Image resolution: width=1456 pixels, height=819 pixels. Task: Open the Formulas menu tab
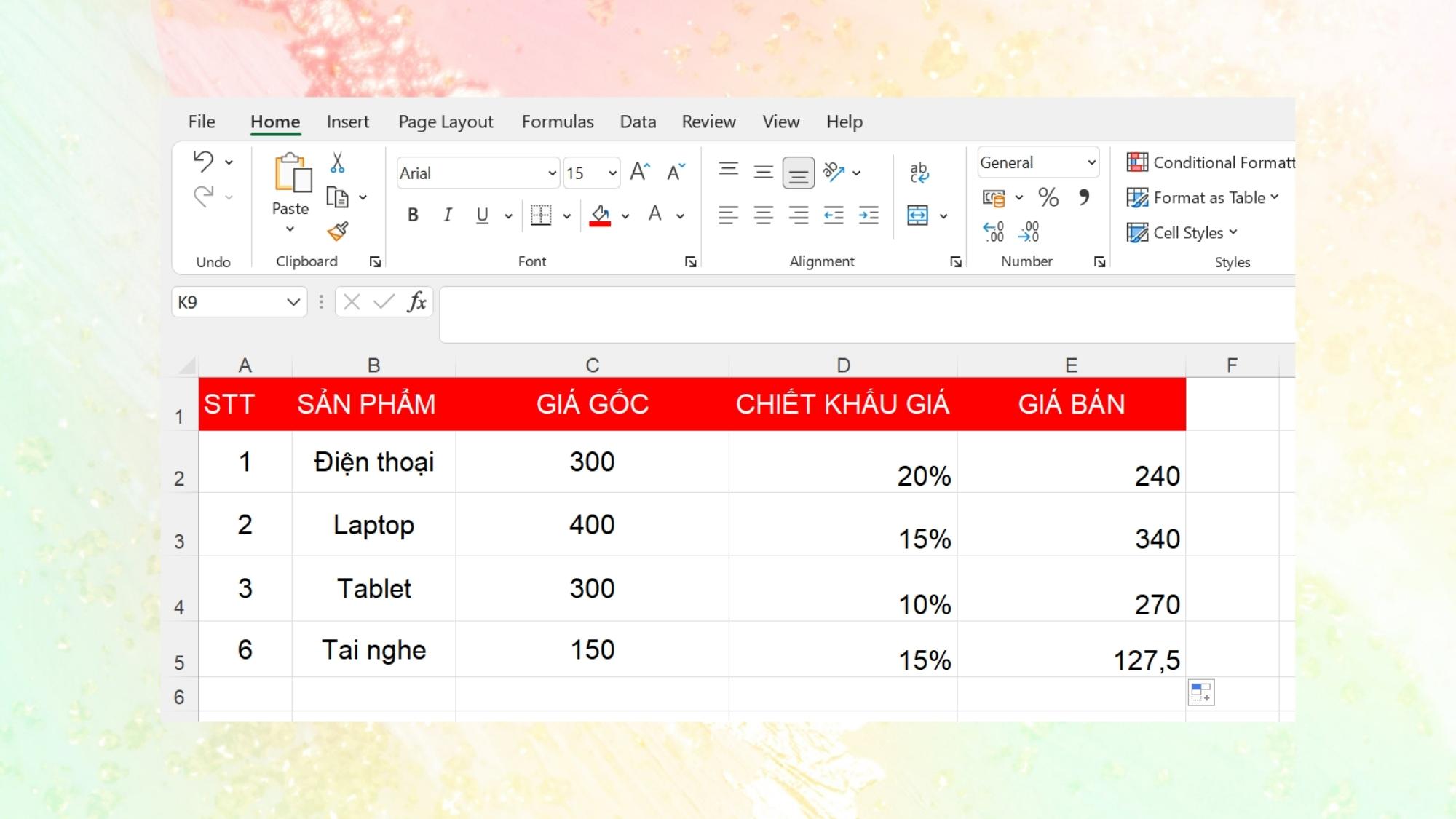[557, 121]
